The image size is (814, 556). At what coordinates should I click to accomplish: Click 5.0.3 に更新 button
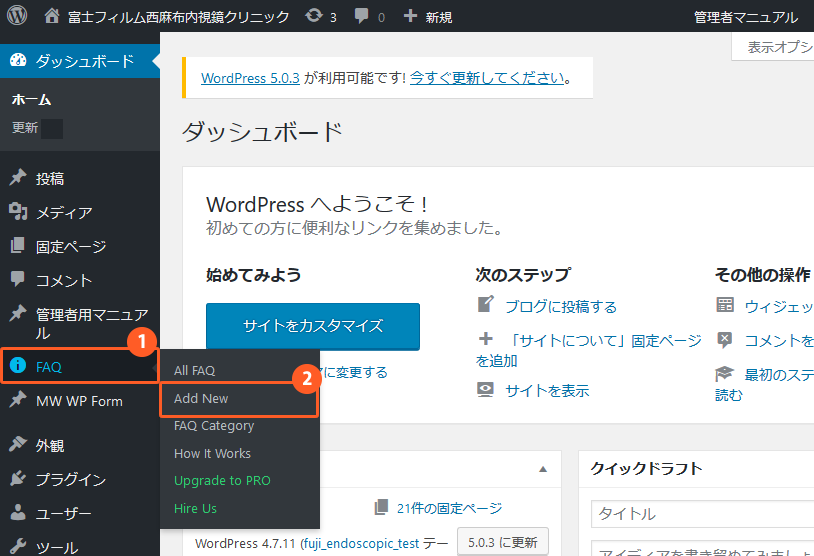(503, 542)
